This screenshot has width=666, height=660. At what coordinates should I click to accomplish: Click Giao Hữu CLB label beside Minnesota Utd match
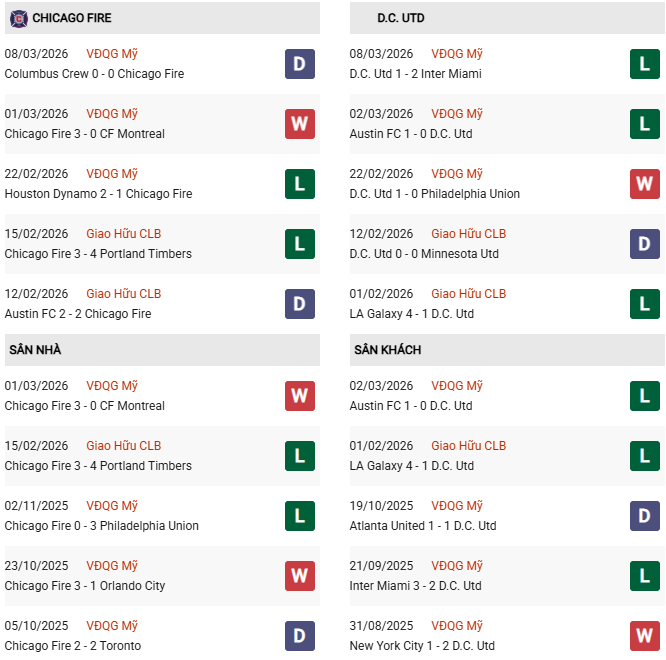click(x=468, y=234)
